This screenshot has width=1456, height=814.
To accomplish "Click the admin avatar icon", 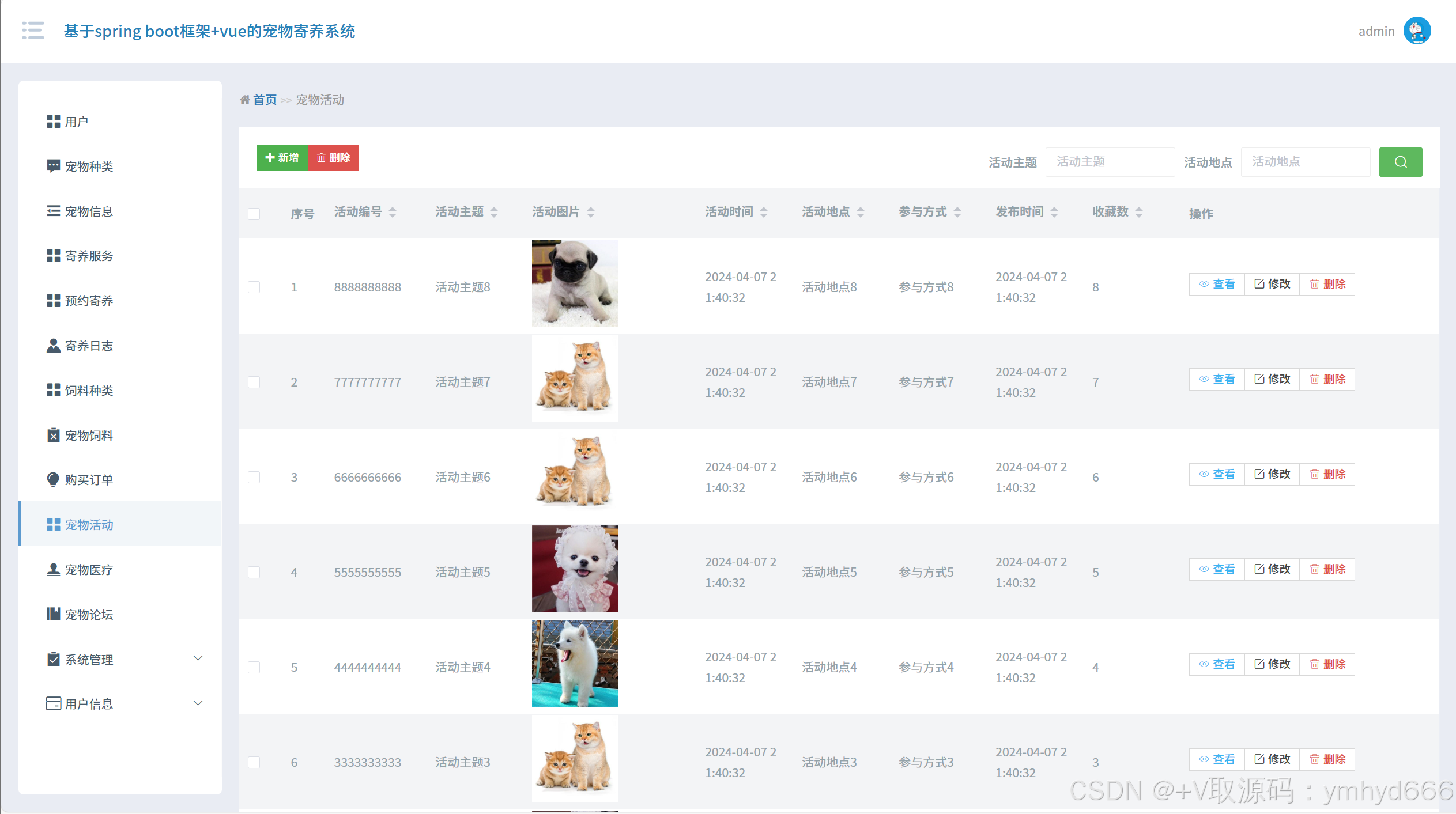I will coord(1416,31).
